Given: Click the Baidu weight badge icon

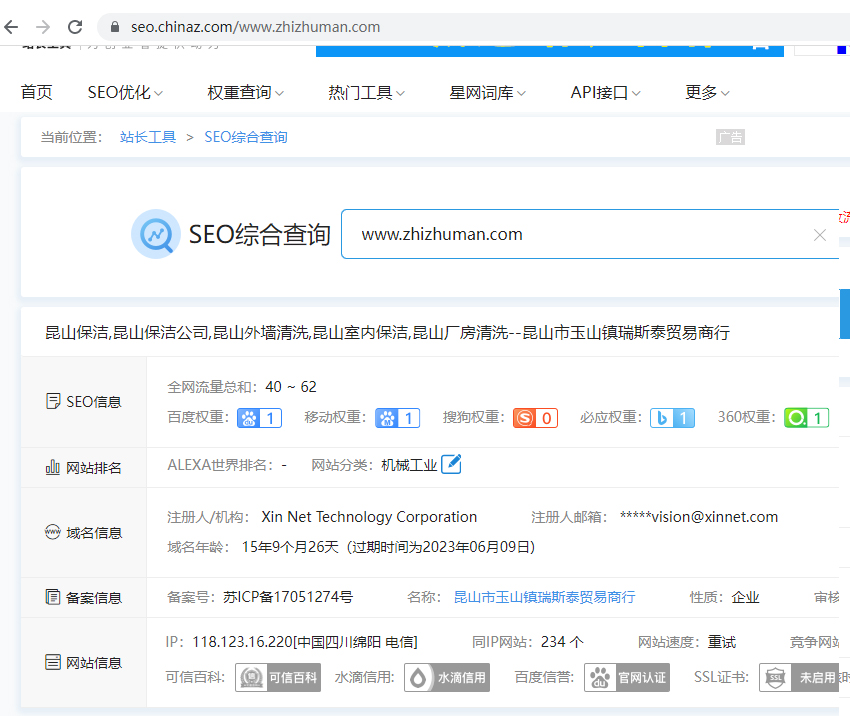Looking at the screenshot, I should pos(259,418).
